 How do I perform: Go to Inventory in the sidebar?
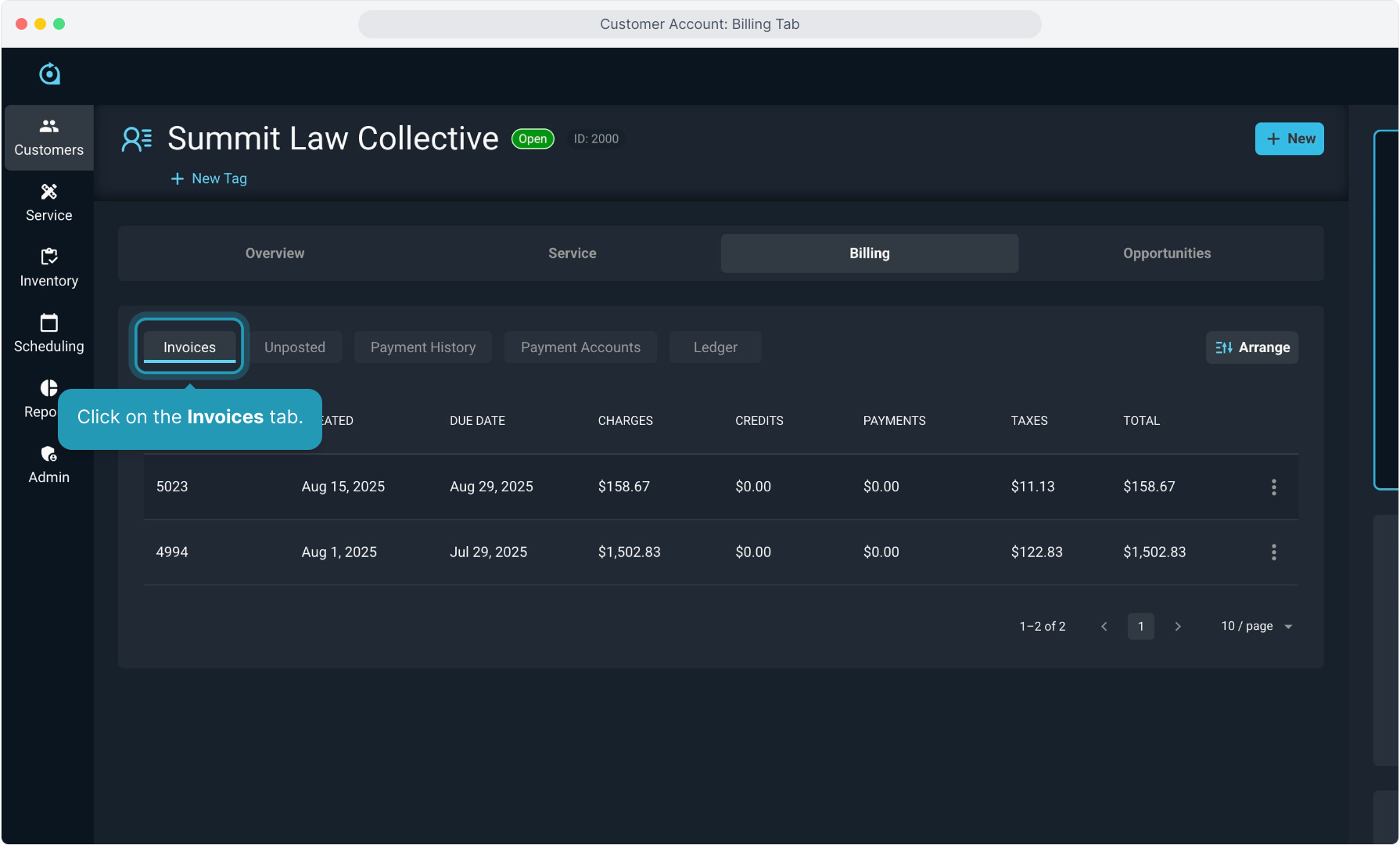click(48, 268)
